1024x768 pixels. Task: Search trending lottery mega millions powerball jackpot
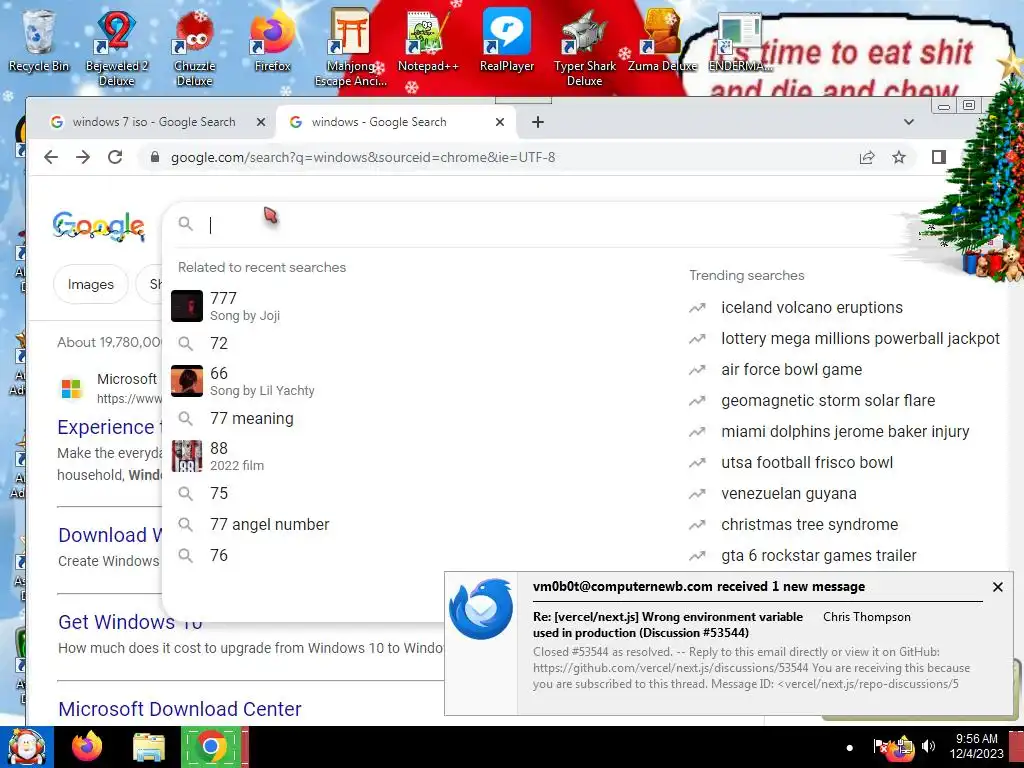(860, 338)
